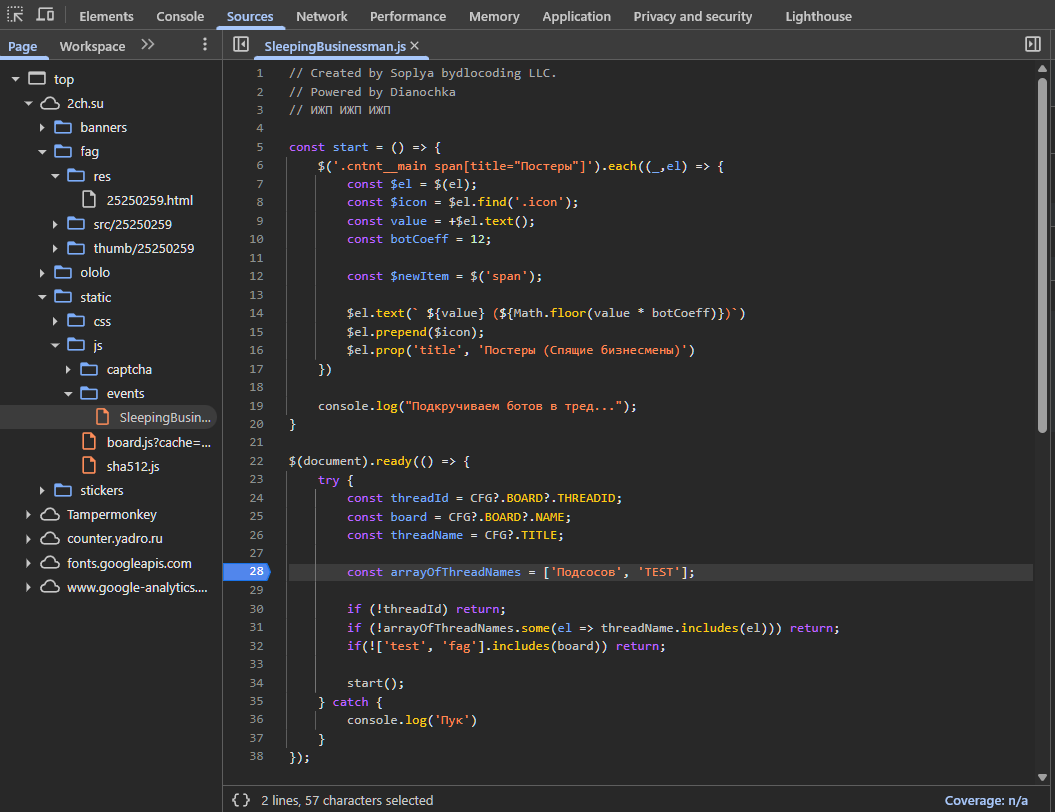The height and width of the screenshot is (812, 1055).
Task: Toggle the device toolbar icon
Action: pos(46,16)
